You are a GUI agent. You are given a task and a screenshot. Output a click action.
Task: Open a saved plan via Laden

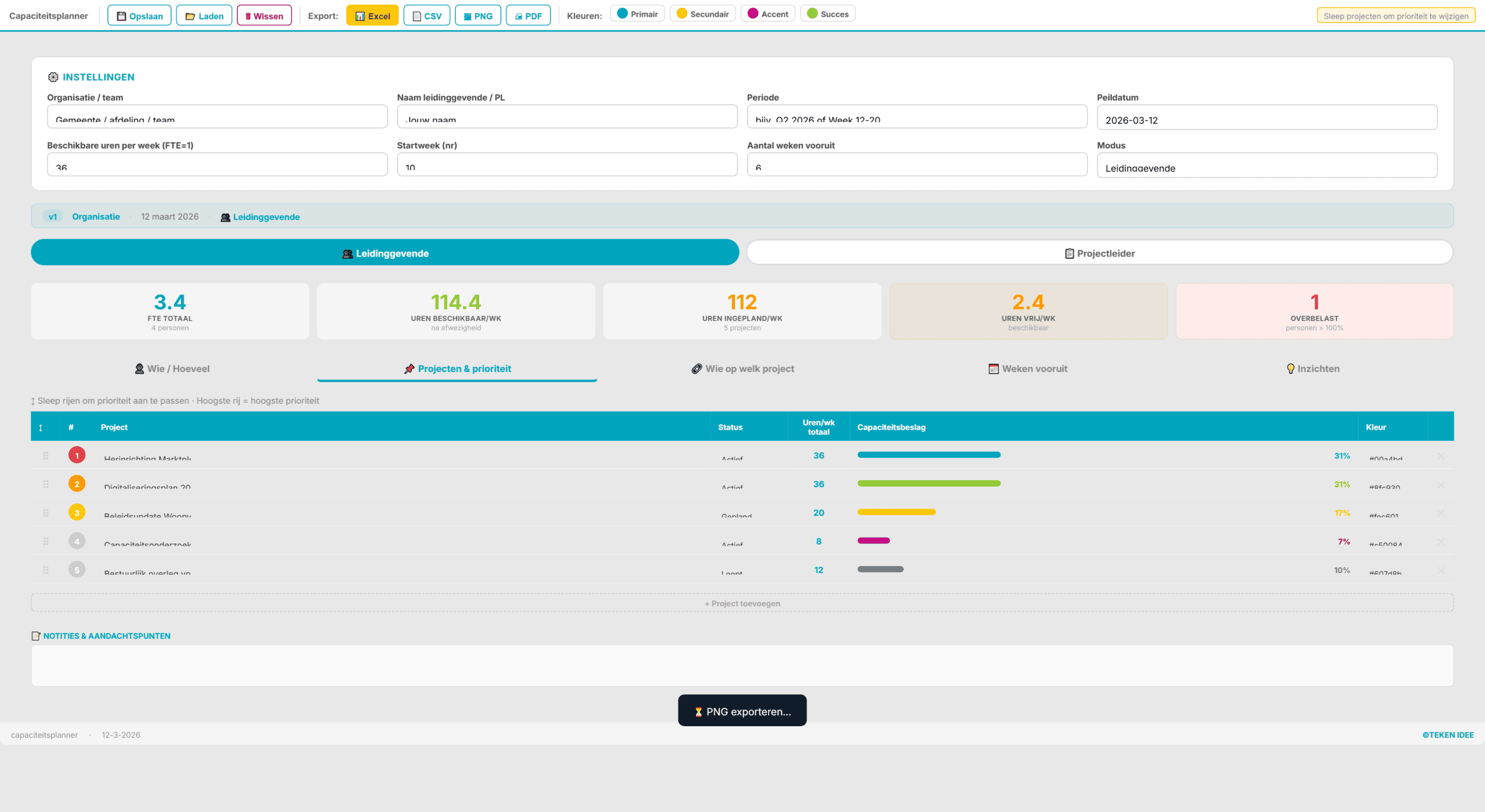[x=204, y=15]
